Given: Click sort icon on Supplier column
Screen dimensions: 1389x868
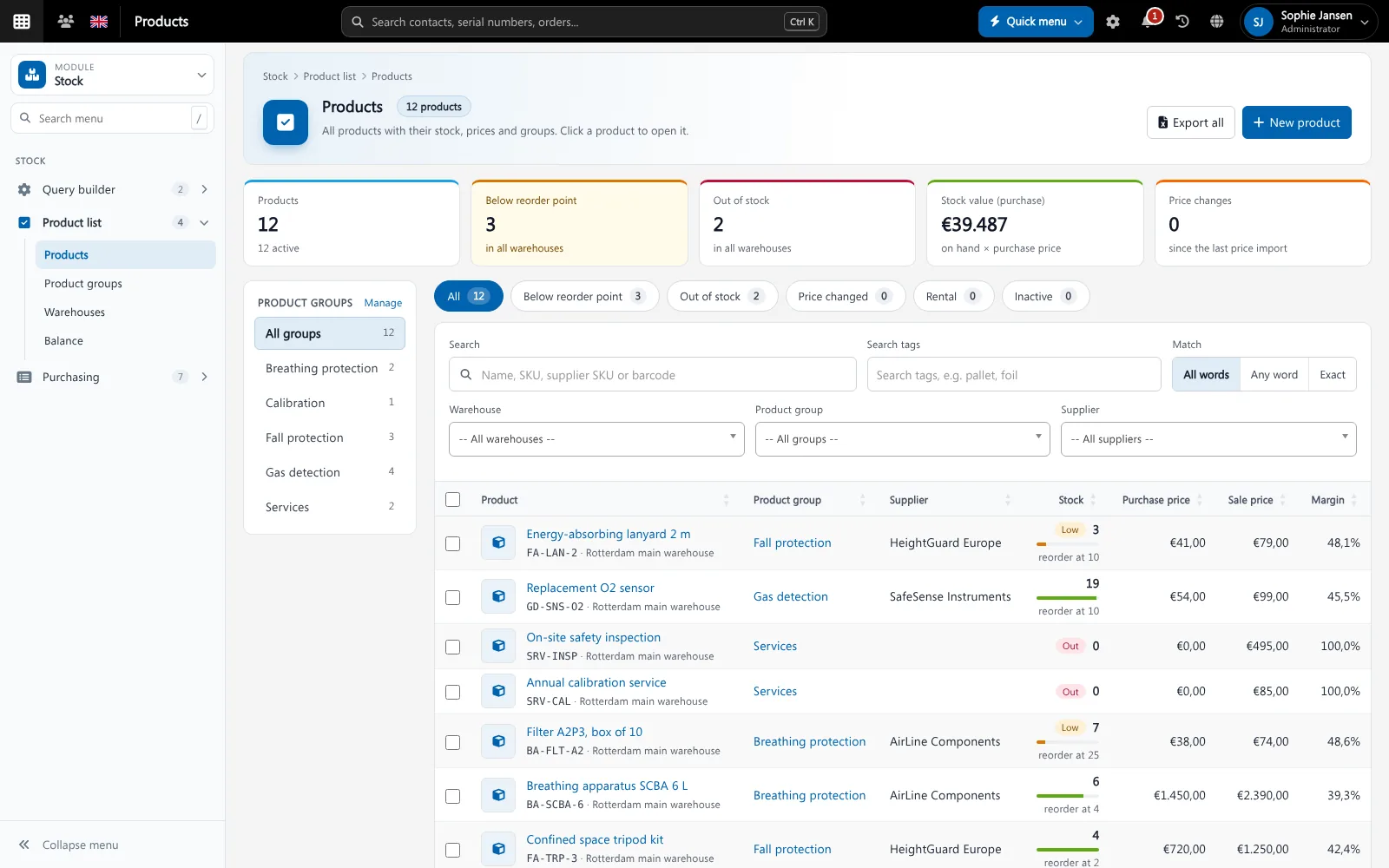Looking at the screenshot, I should tap(1008, 500).
